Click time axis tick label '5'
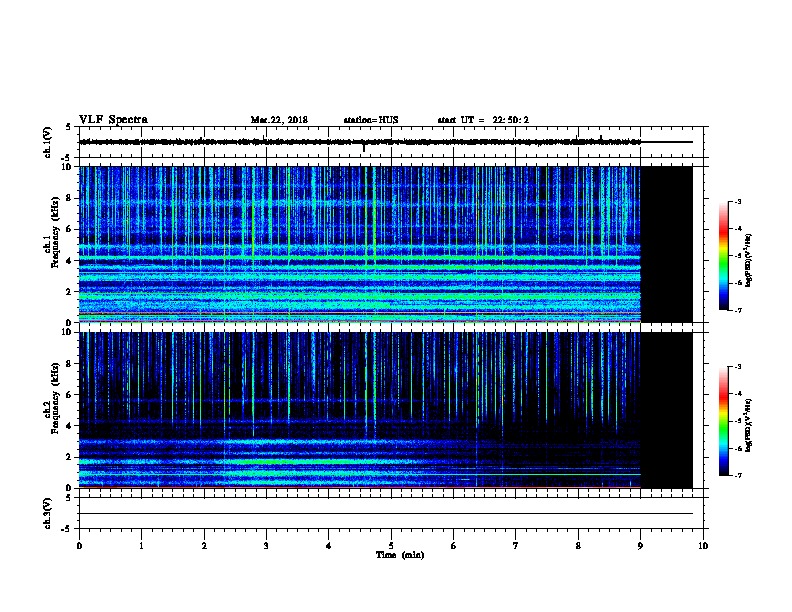This screenshot has height=612, width=792. (391, 546)
